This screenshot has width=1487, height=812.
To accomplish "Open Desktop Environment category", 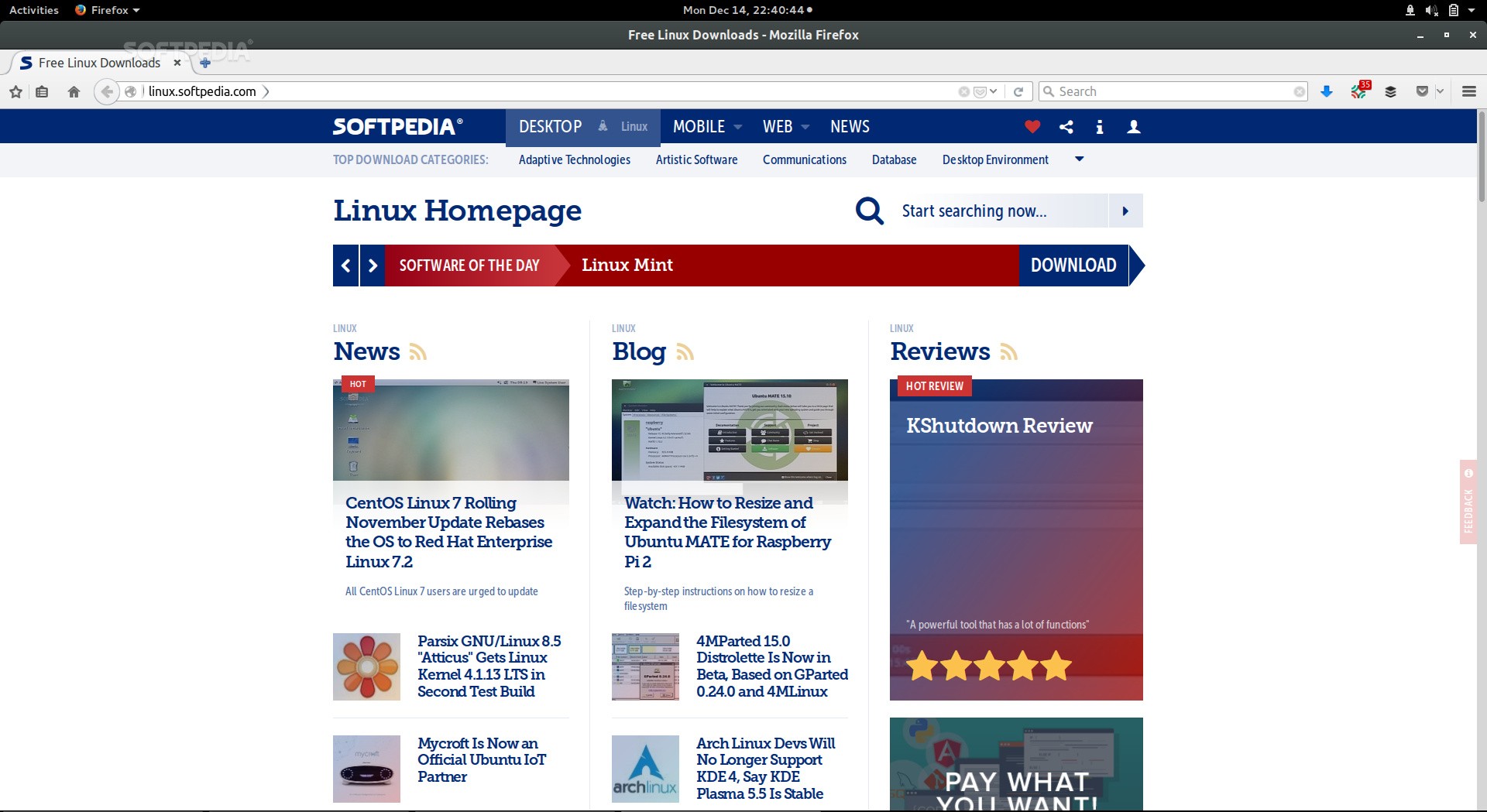I will tap(995, 159).
